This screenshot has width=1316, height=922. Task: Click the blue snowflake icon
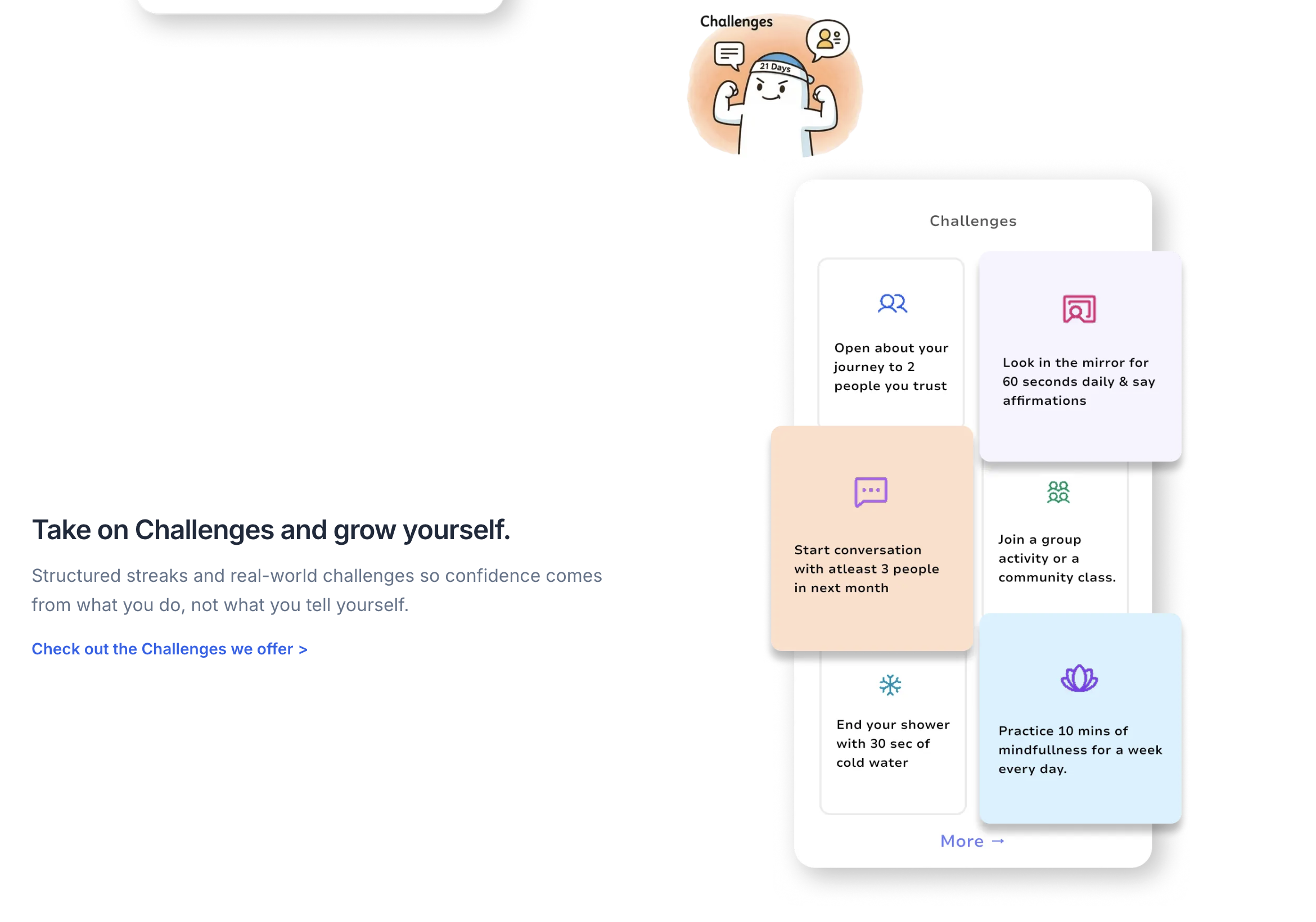[890, 685]
